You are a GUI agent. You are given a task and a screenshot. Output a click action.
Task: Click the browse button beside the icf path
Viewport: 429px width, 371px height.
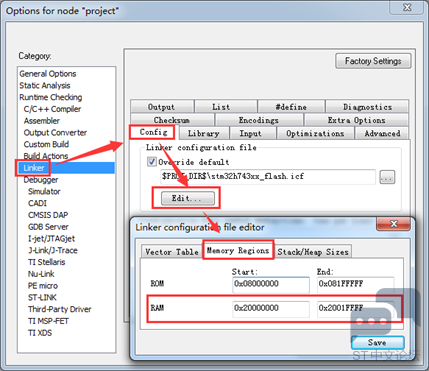coord(387,177)
